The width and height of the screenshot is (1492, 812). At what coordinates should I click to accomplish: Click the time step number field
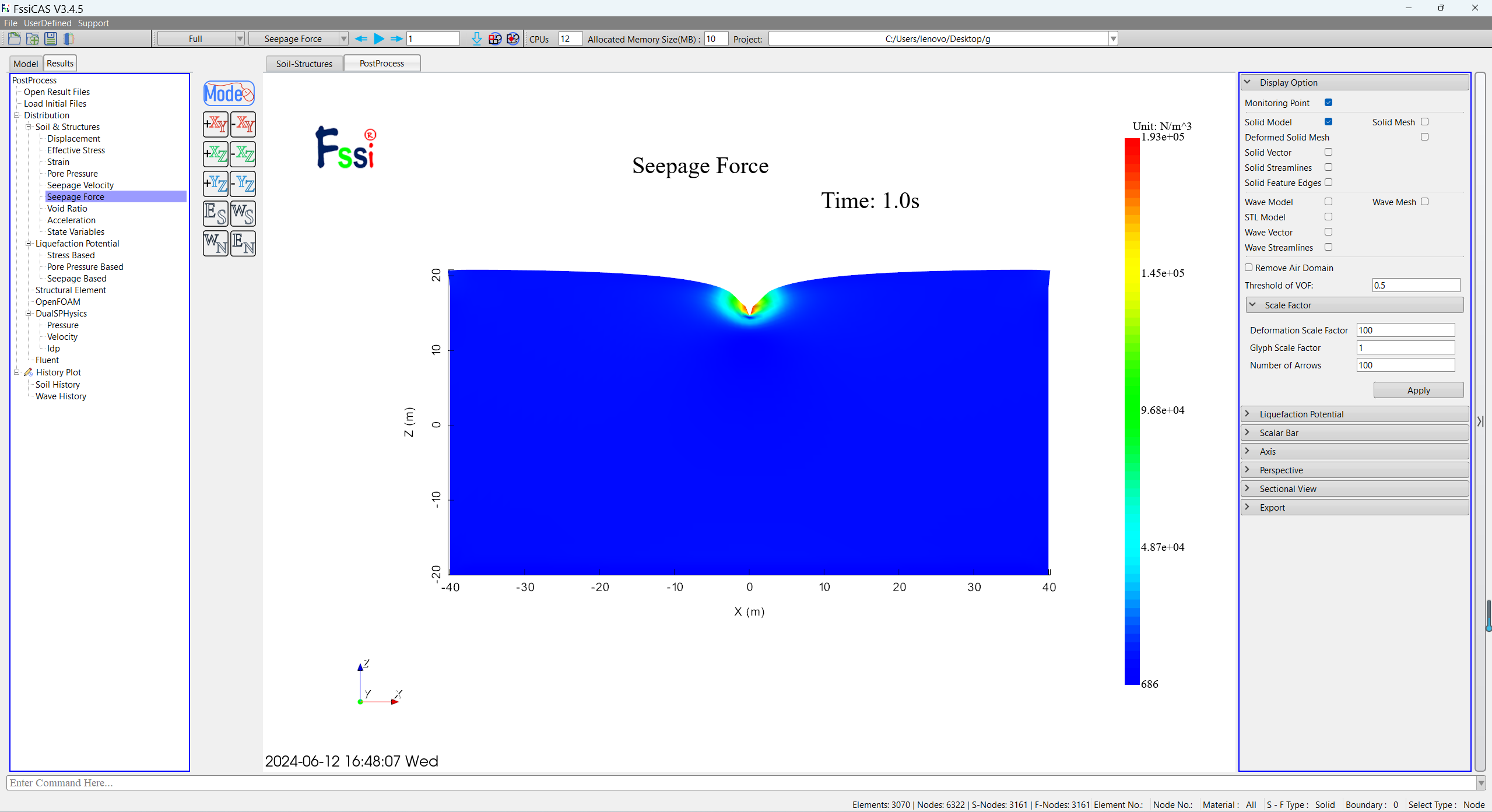click(433, 39)
